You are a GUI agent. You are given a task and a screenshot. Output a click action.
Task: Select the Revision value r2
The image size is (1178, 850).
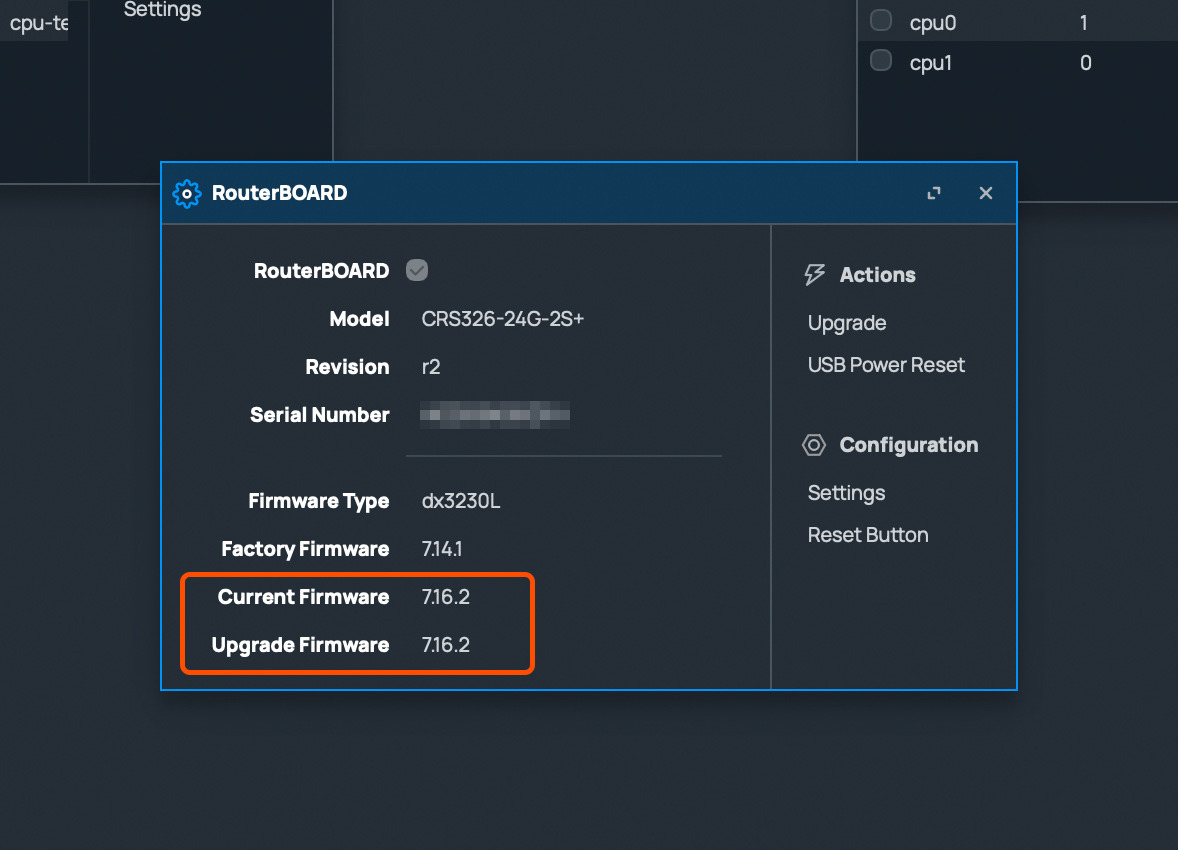click(x=430, y=367)
